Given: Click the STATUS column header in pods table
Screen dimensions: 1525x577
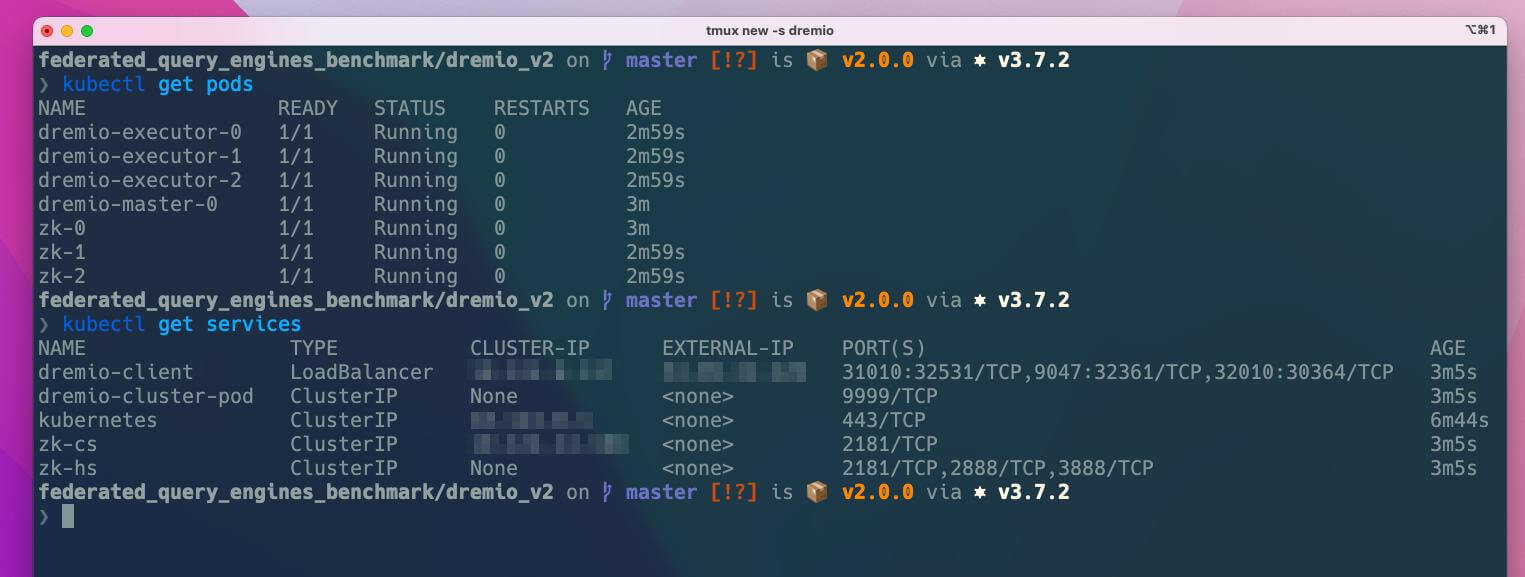Looking at the screenshot, I should pos(410,108).
